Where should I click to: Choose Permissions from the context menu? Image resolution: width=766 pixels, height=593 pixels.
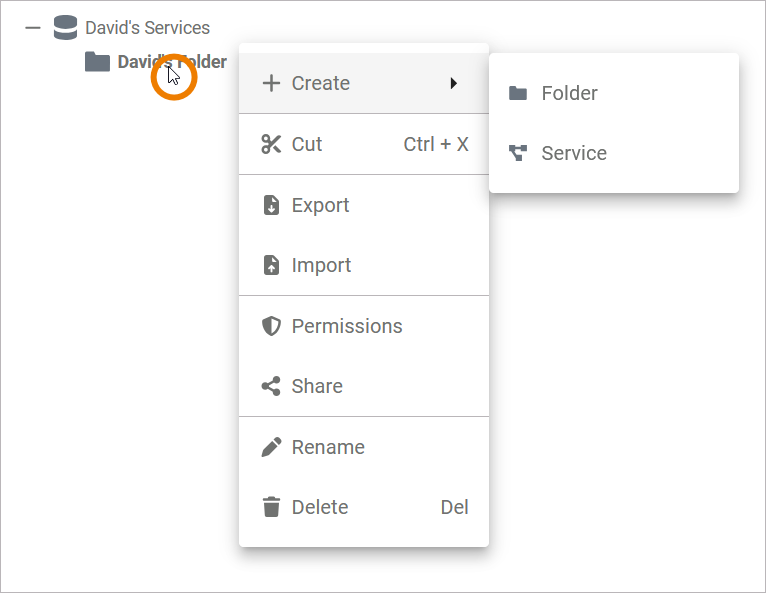[347, 326]
